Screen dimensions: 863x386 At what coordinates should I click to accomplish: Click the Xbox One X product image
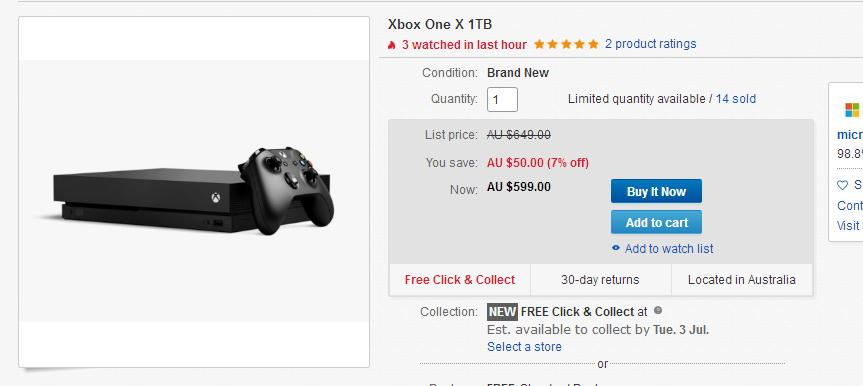coord(194,191)
